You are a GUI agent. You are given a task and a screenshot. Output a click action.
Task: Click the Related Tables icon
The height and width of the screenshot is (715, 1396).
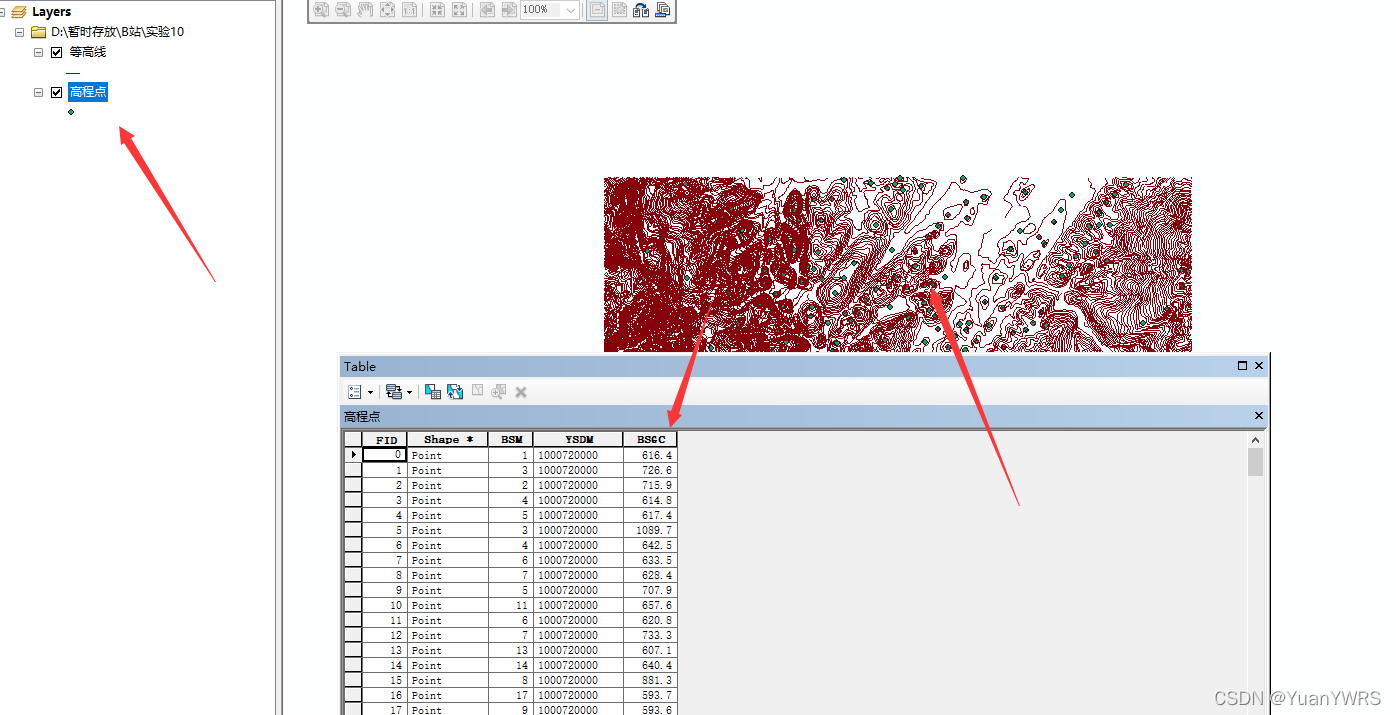coord(394,392)
